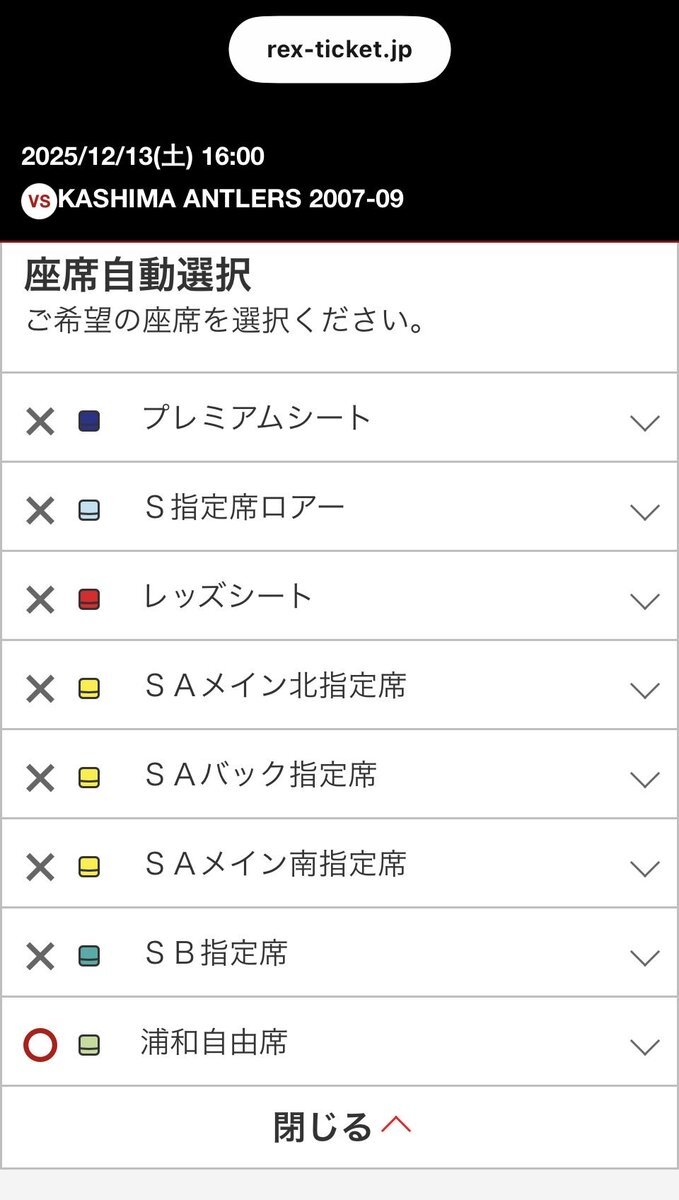The height and width of the screenshot is (1200, 679).
Task: Select the 浦和自由席 seat label
Action: tap(214, 1043)
